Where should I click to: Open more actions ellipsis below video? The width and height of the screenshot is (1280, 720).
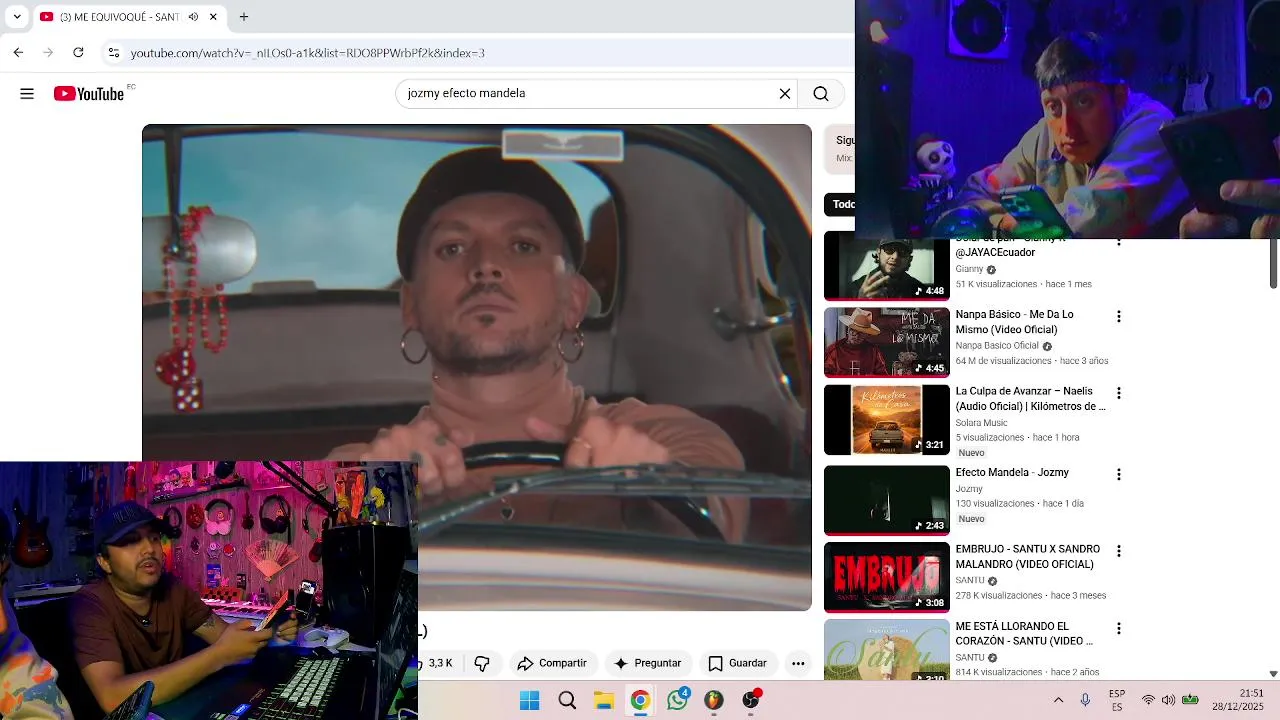point(798,663)
